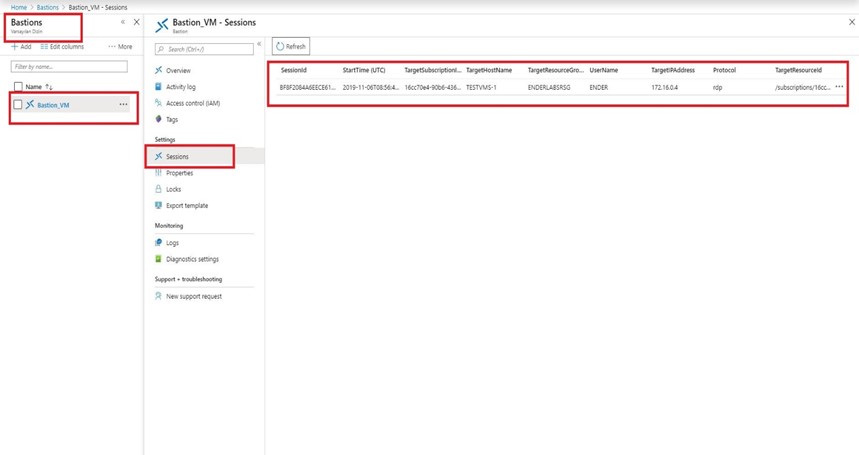
Task: Click the Tags icon
Action: [158, 119]
